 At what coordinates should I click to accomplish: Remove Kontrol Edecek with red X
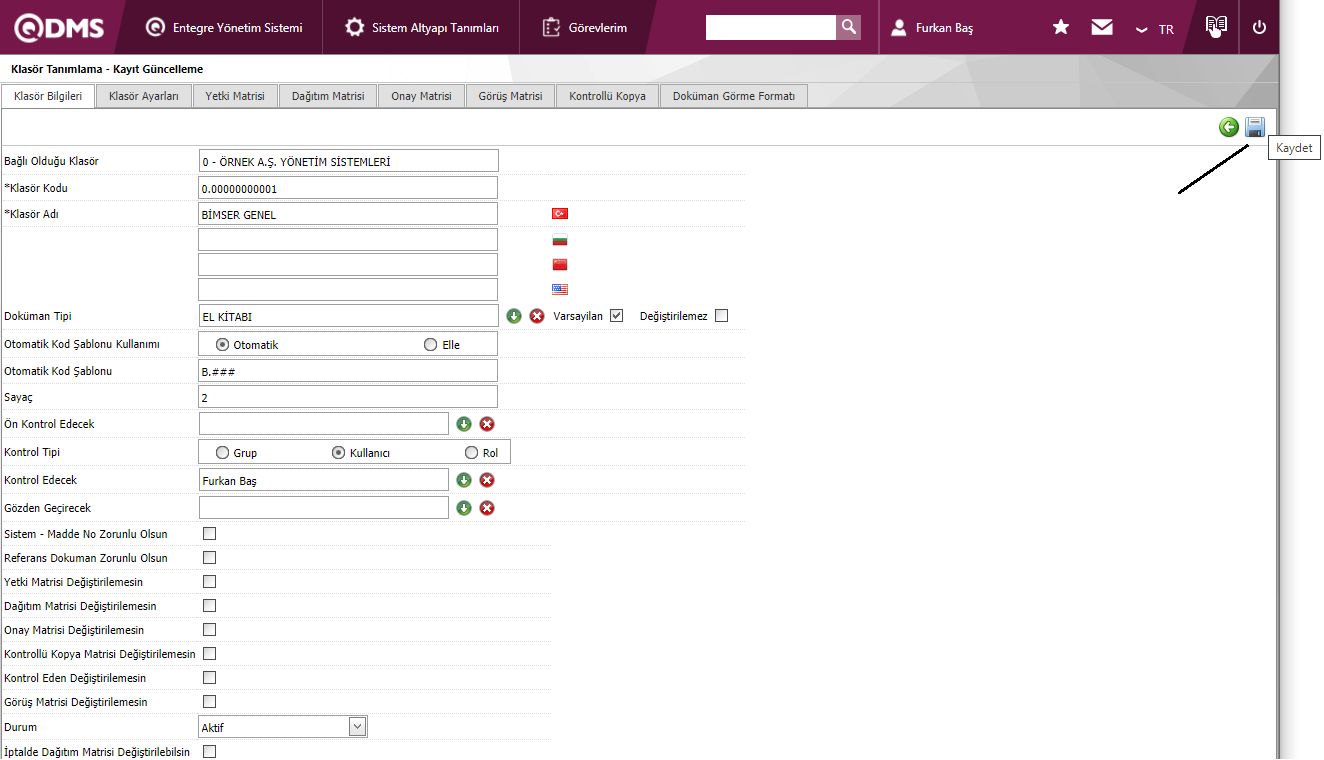point(487,480)
